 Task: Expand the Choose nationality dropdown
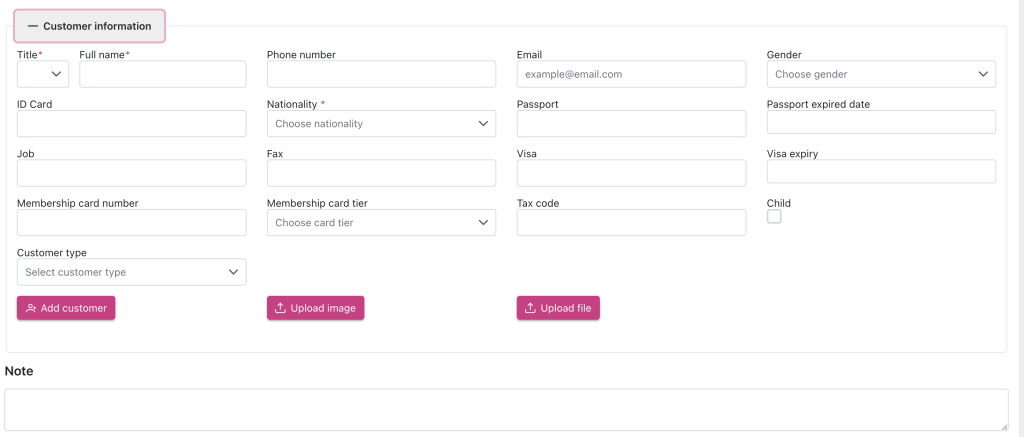[381, 124]
